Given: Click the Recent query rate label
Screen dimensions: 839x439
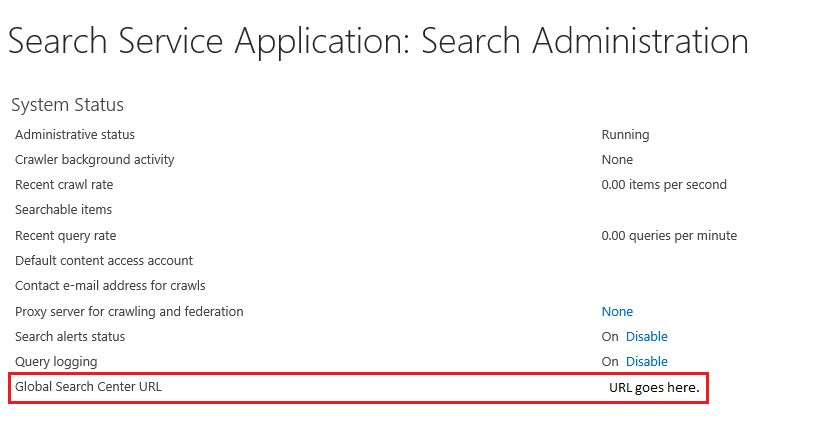Looking at the screenshot, I should tap(66, 236).
